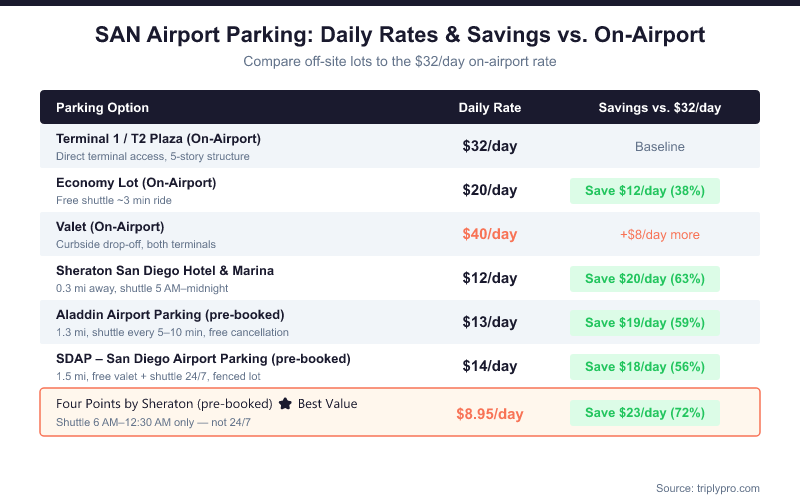
Task: Click the +$8/day more valet label
Action: click(x=660, y=235)
